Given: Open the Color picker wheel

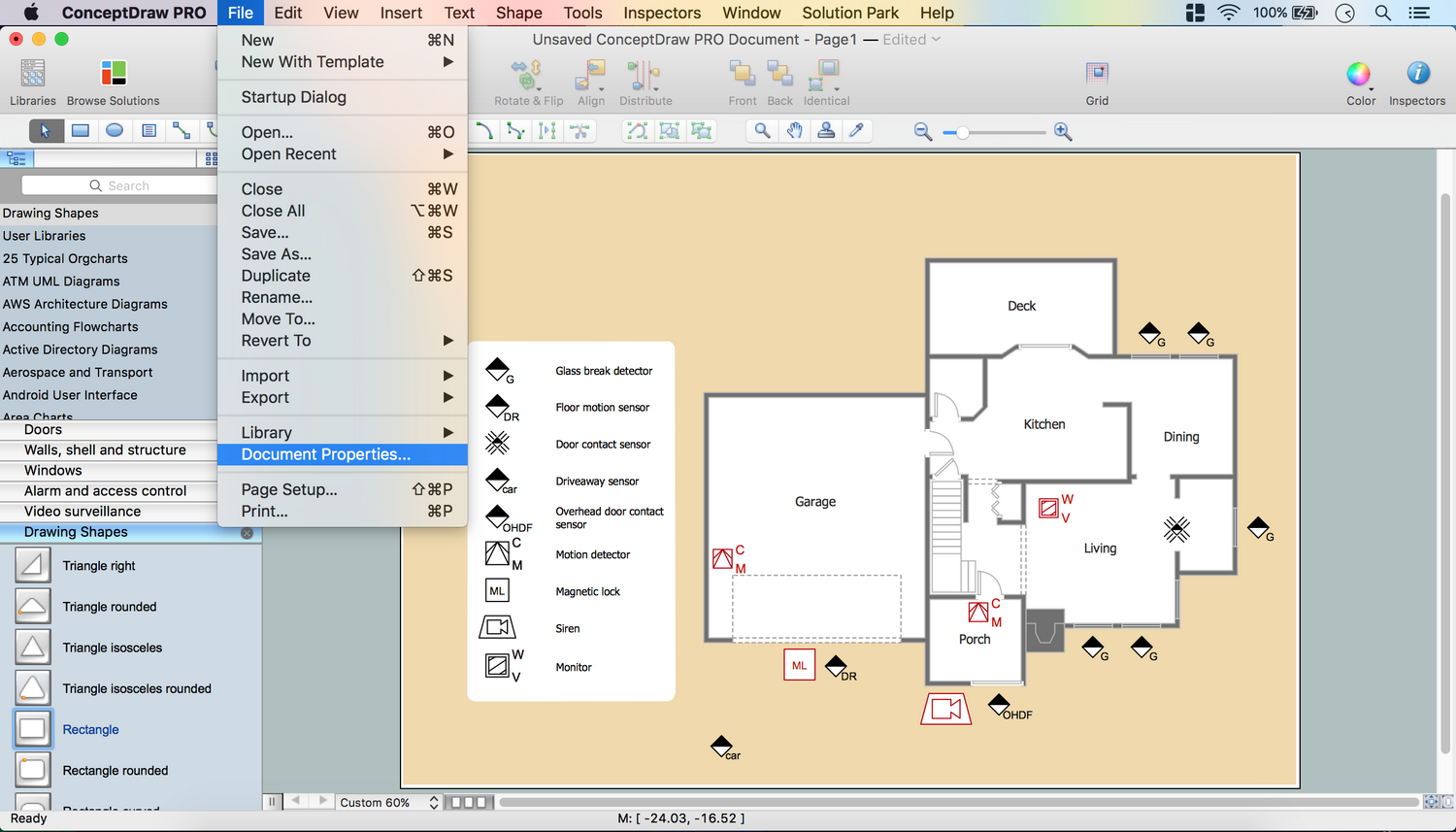Looking at the screenshot, I should click(x=1359, y=75).
